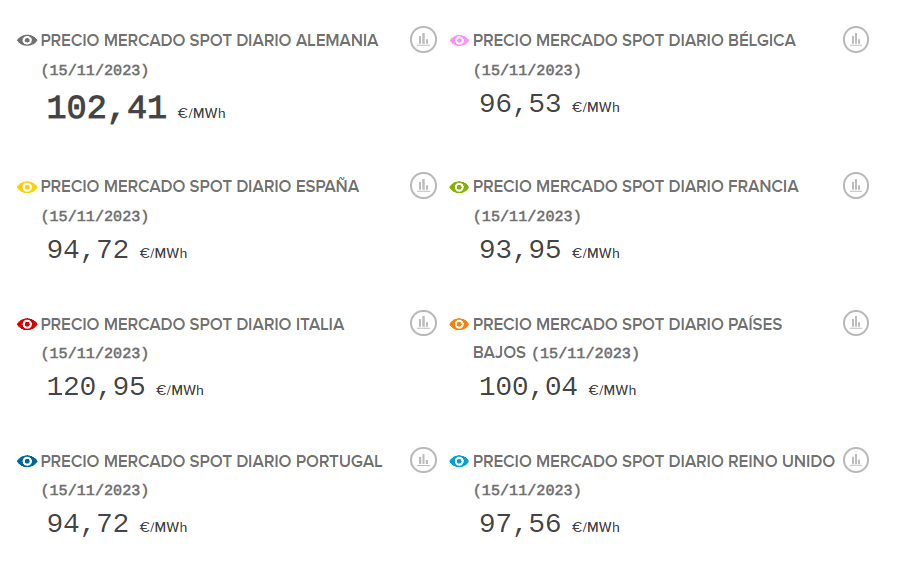Click the 94,72 €/MWh España value
Screen dimensions: 900x570
pyautogui.click(x=88, y=250)
